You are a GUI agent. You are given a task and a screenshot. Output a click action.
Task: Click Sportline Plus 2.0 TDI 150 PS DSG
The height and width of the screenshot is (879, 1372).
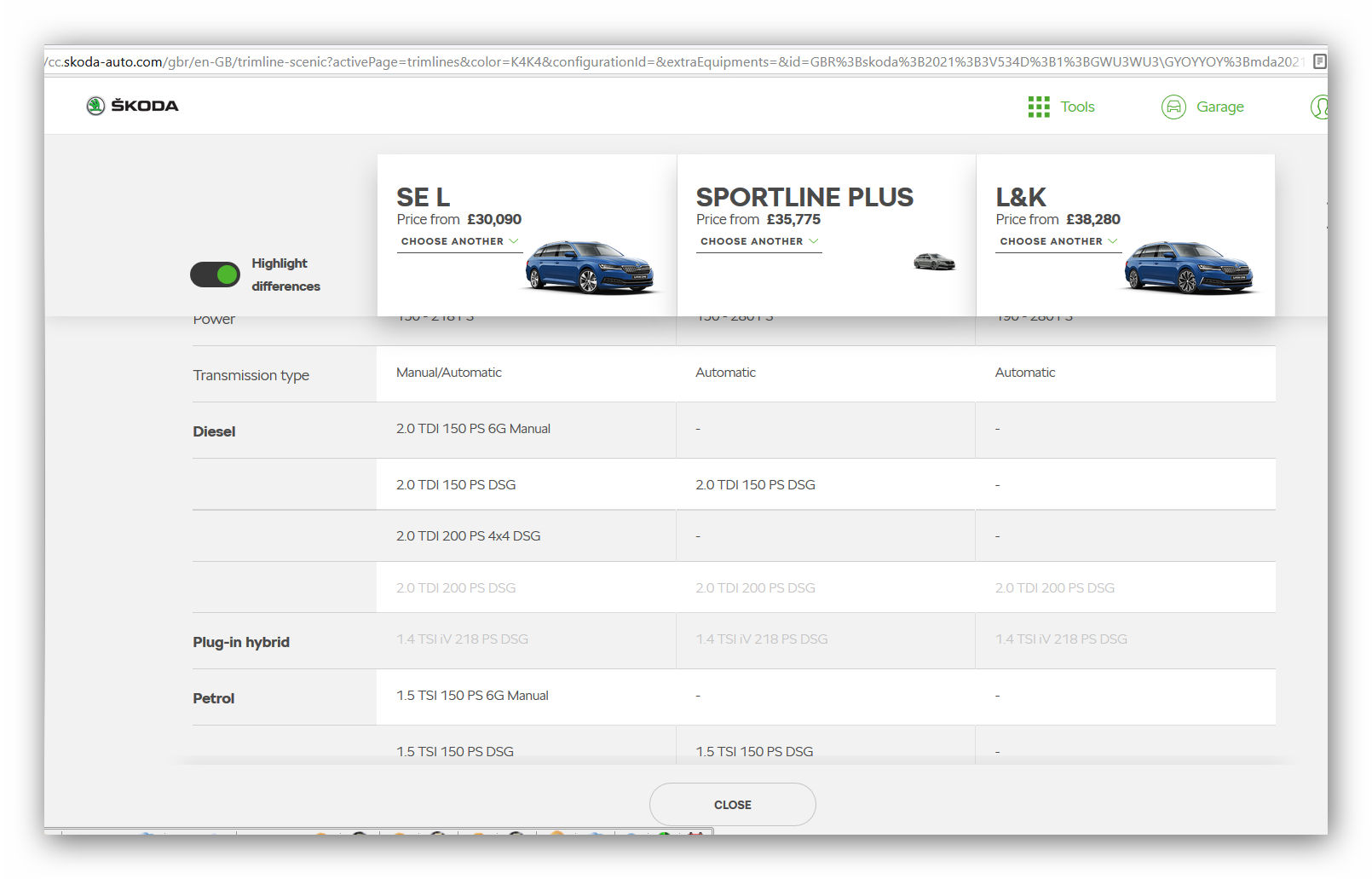point(755,485)
